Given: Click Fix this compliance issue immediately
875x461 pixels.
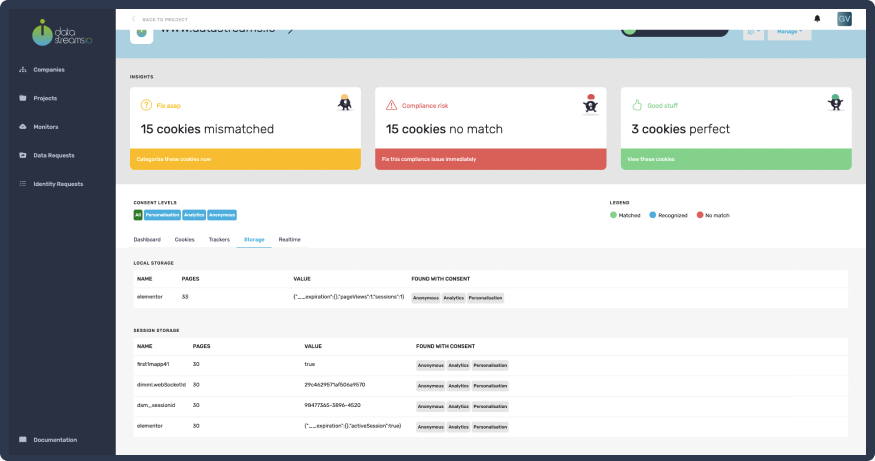Looking at the screenshot, I should [429, 159].
